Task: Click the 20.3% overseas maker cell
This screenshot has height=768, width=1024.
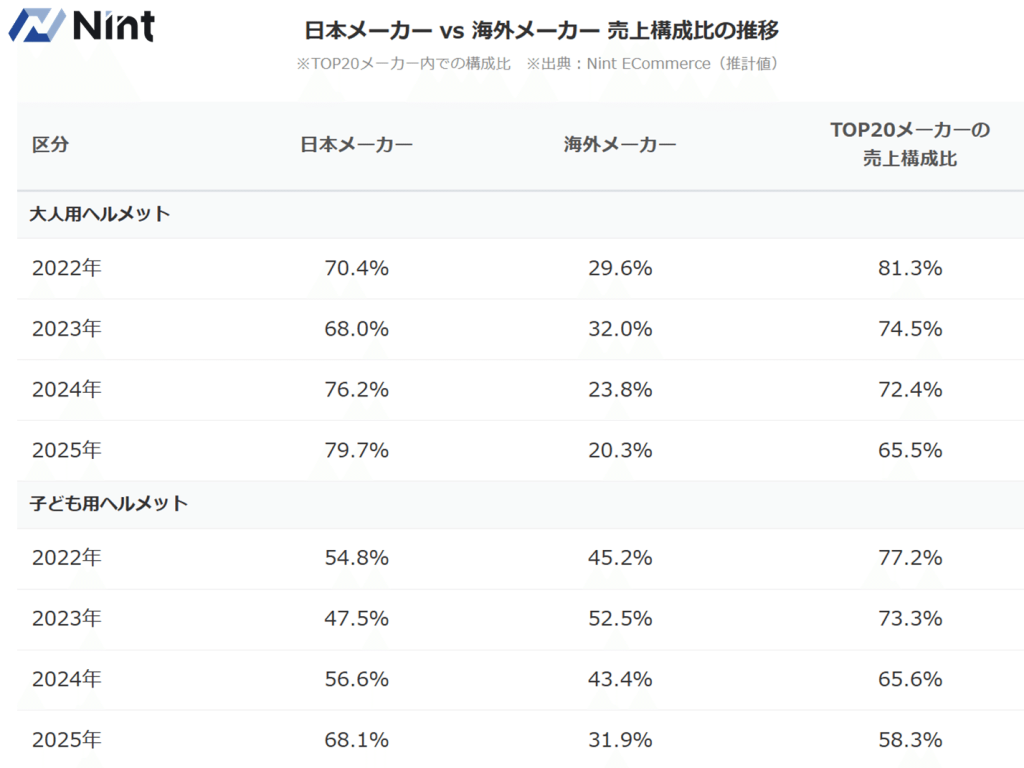Action: tap(620, 450)
